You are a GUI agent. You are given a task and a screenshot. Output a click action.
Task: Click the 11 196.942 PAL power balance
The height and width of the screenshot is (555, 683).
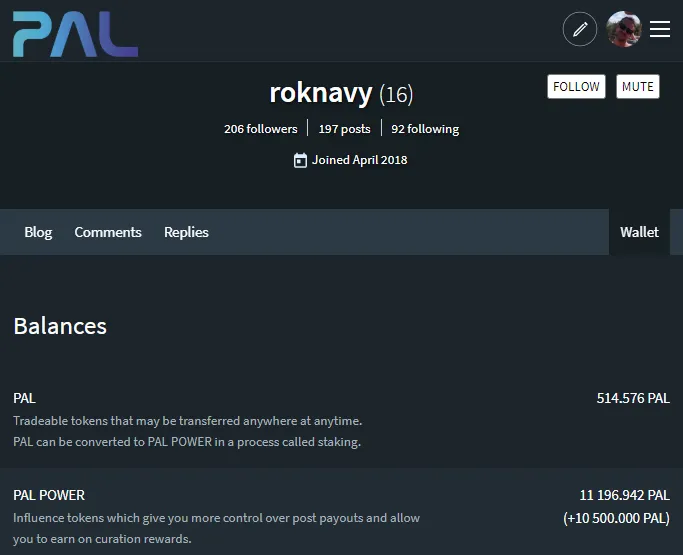(624, 495)
